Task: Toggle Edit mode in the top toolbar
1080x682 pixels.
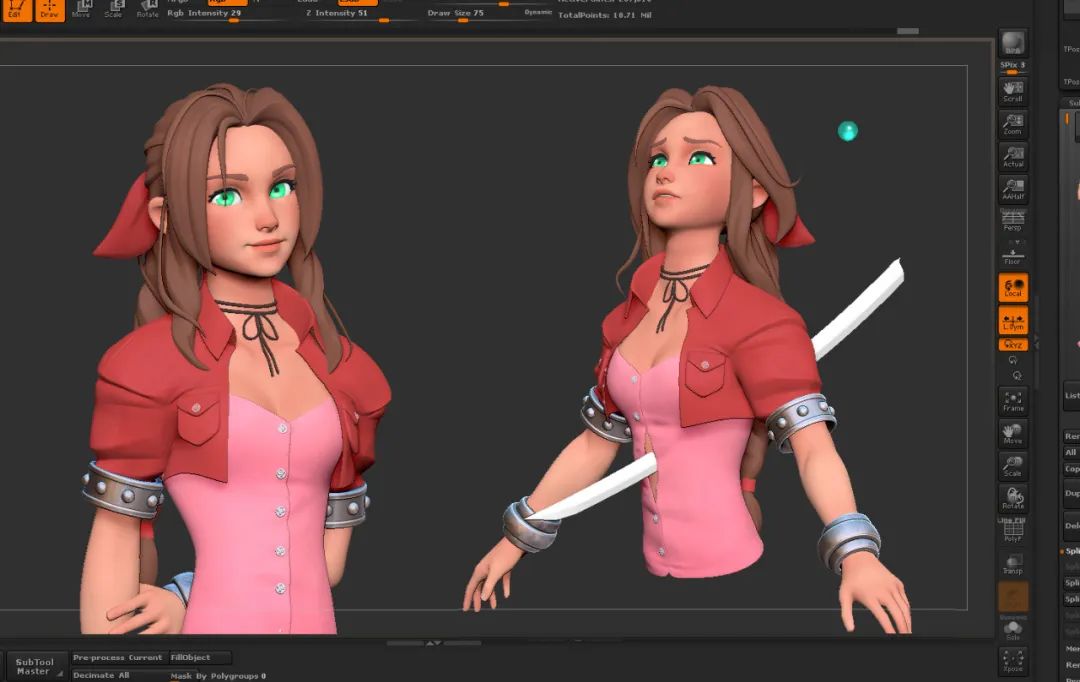Action: point(17,10)
